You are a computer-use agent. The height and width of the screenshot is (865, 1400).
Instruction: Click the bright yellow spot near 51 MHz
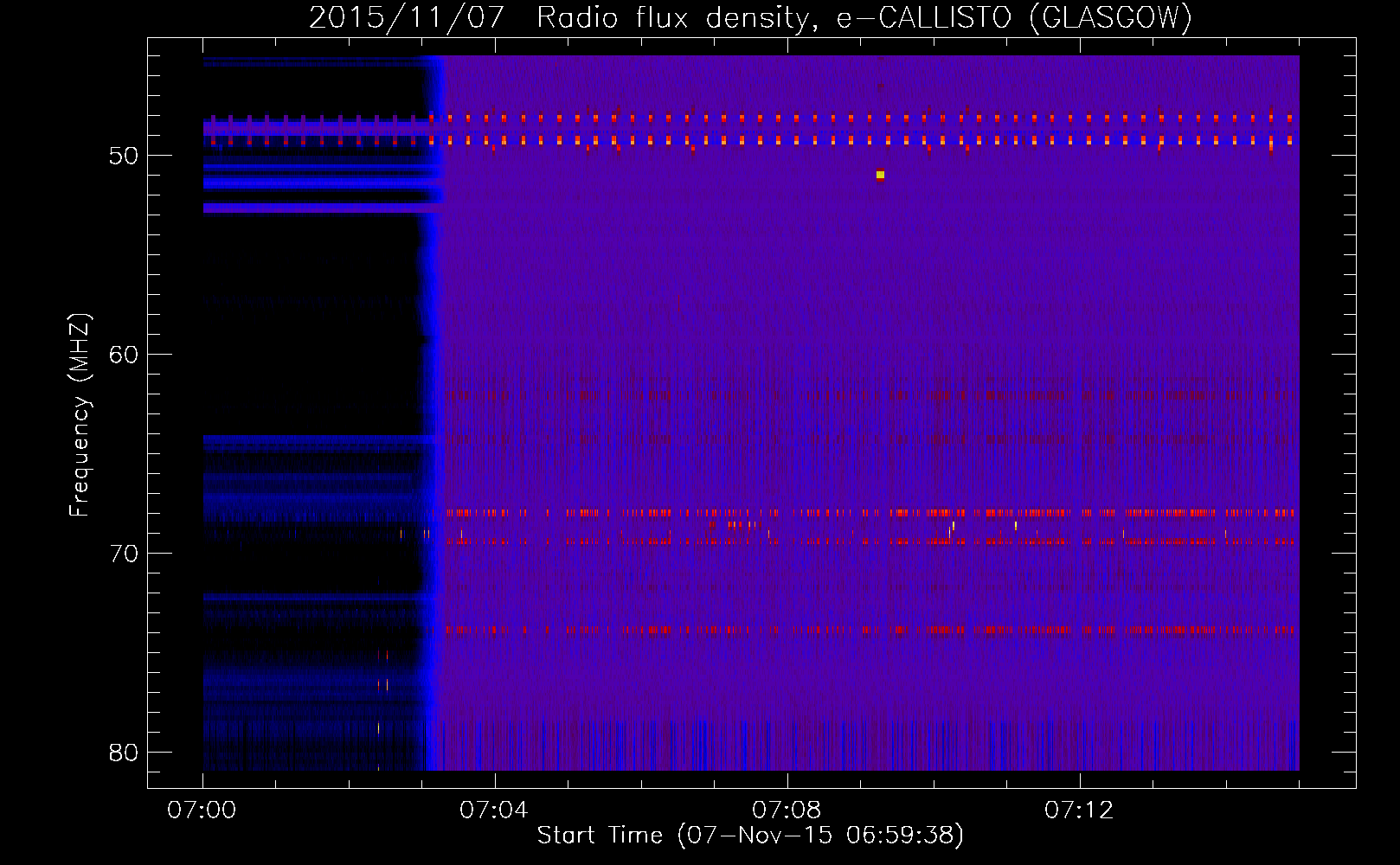tap(880, 175)
